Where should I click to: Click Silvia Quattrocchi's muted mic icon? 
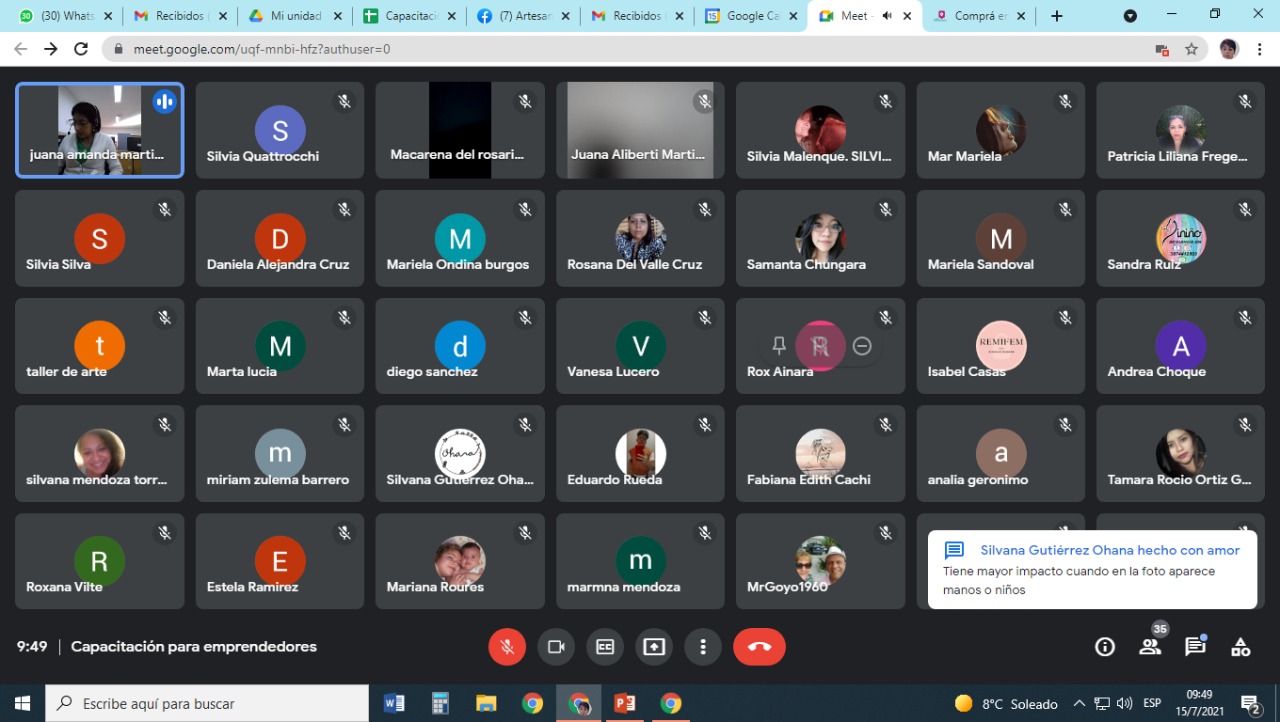345,101
